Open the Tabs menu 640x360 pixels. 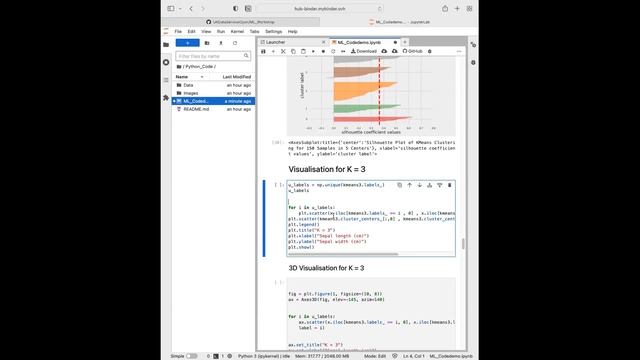click(254, 31)
